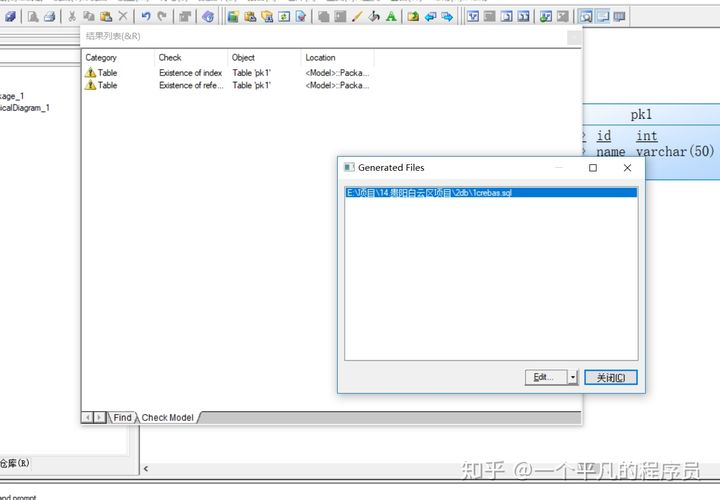
Task: Click the green refresh window icon
Action: (x=284, y=17)
